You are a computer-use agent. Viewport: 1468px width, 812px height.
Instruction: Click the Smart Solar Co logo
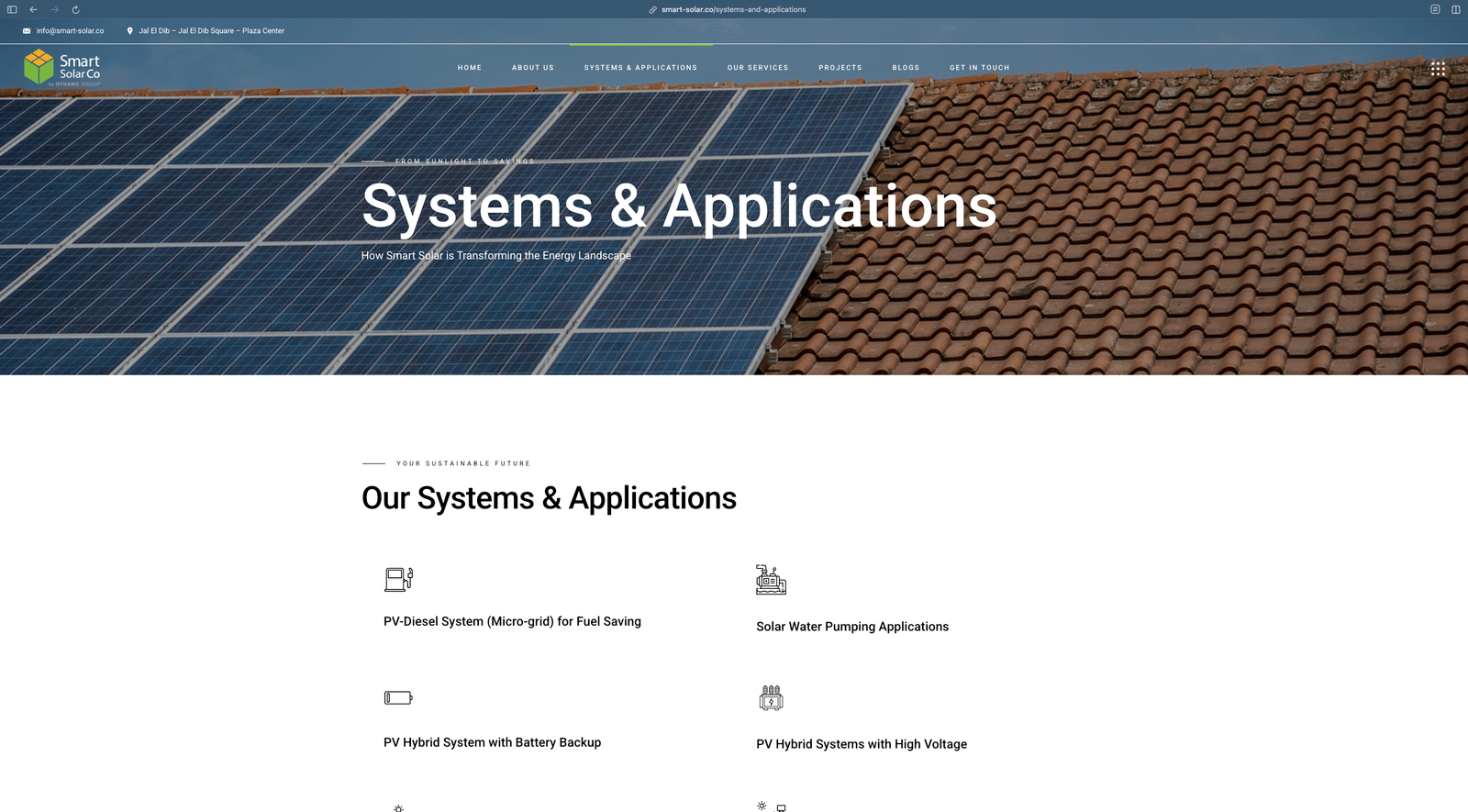61,68
